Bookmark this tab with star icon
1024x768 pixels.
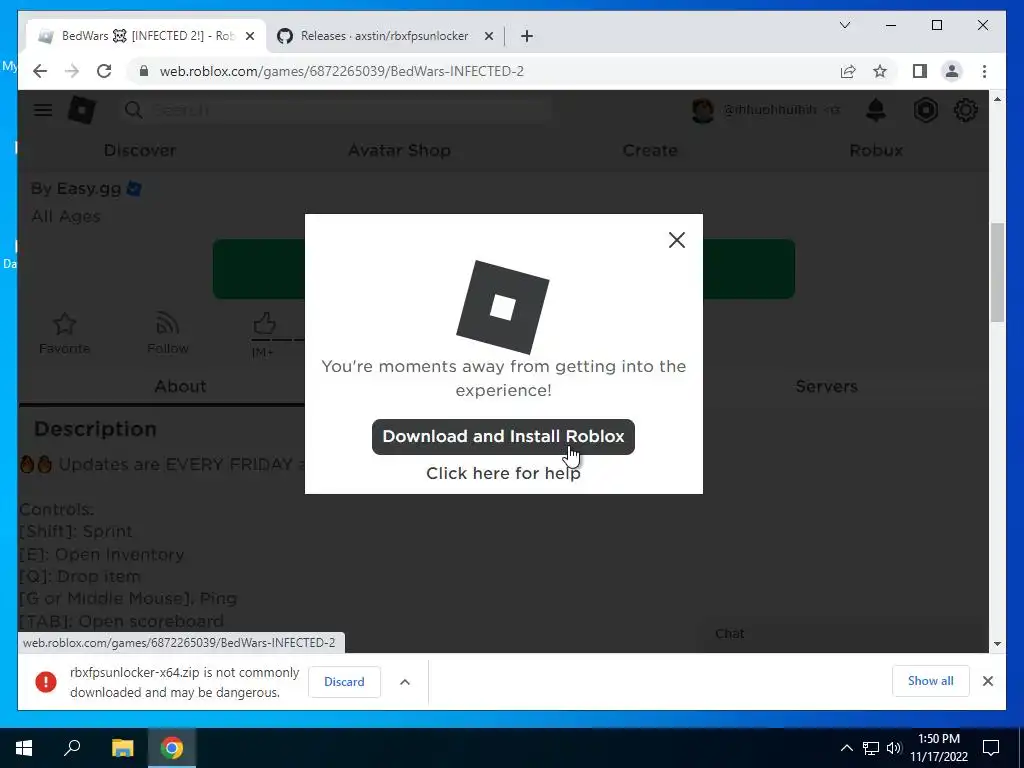[x=880, y=71]
